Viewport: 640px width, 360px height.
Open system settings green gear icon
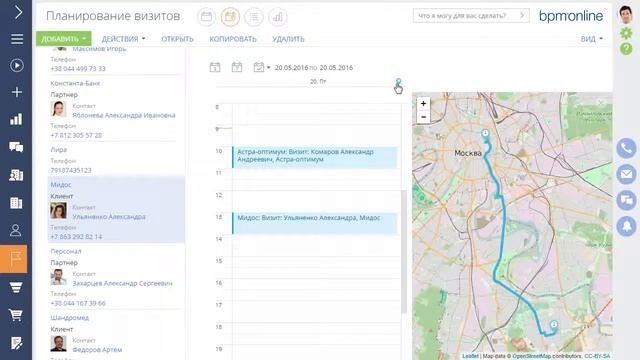click(x=626, y=33)
